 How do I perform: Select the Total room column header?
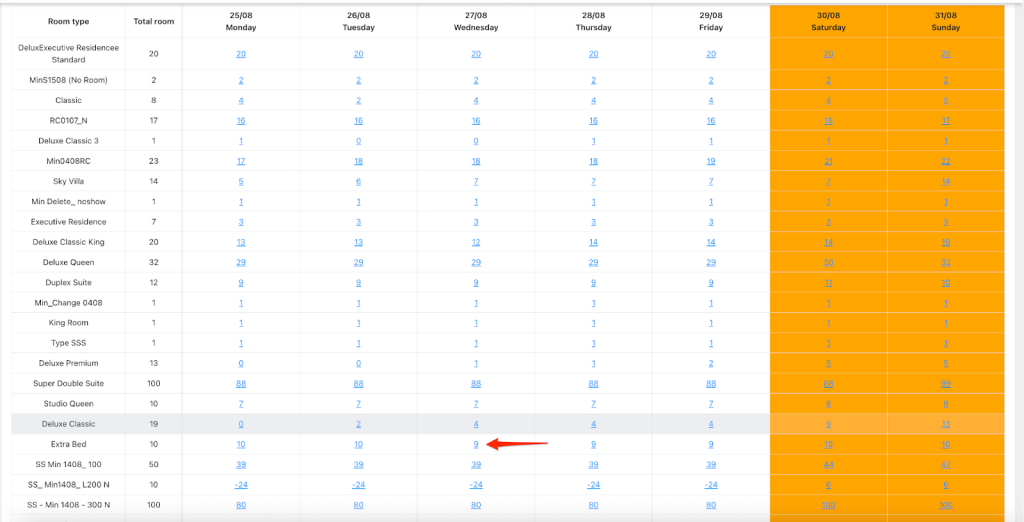tap(153, 22)
